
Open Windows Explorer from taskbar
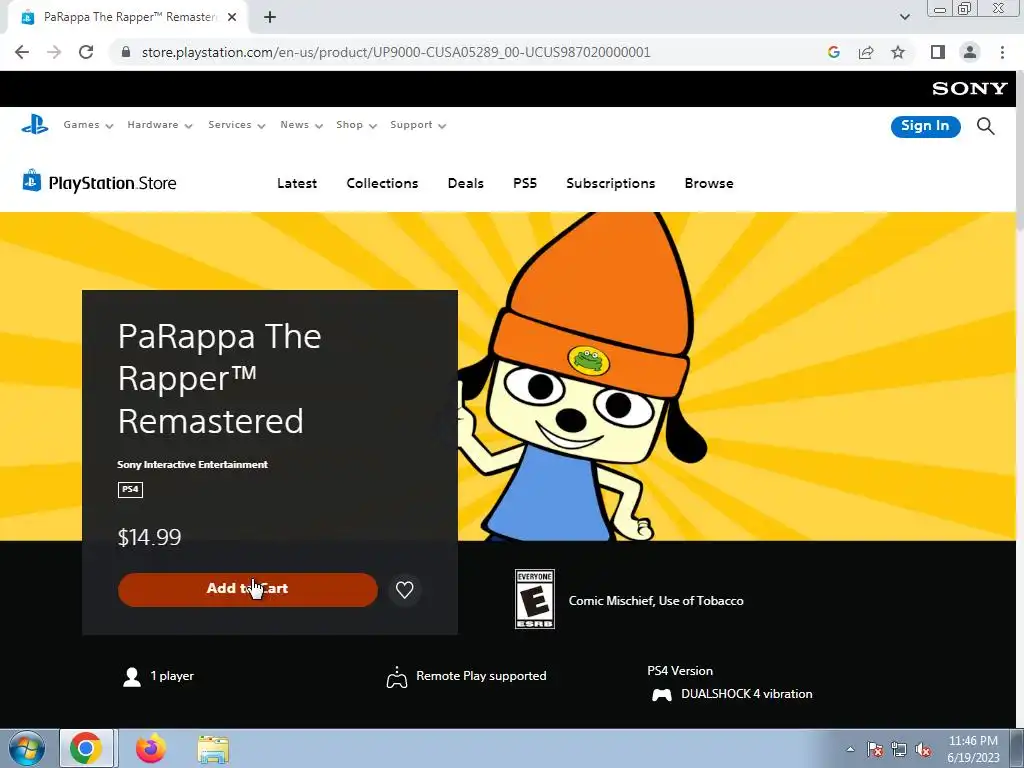click(x=213, y=749)
